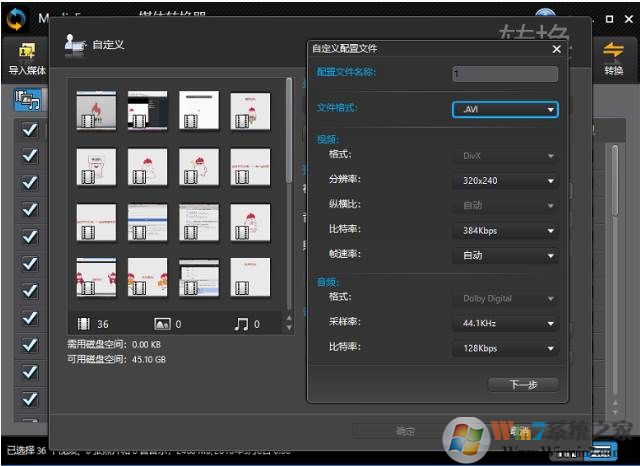
Task: Expand the 分辨率 320x240 dropdown
Action: [x=505, y=181]
